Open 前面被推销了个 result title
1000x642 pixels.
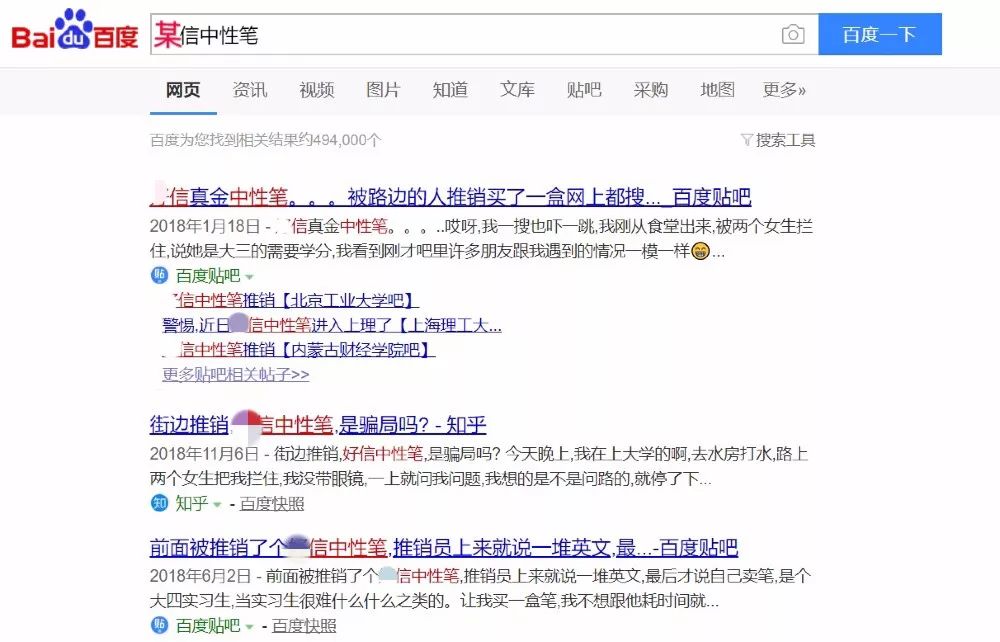(x=444, y=547)
